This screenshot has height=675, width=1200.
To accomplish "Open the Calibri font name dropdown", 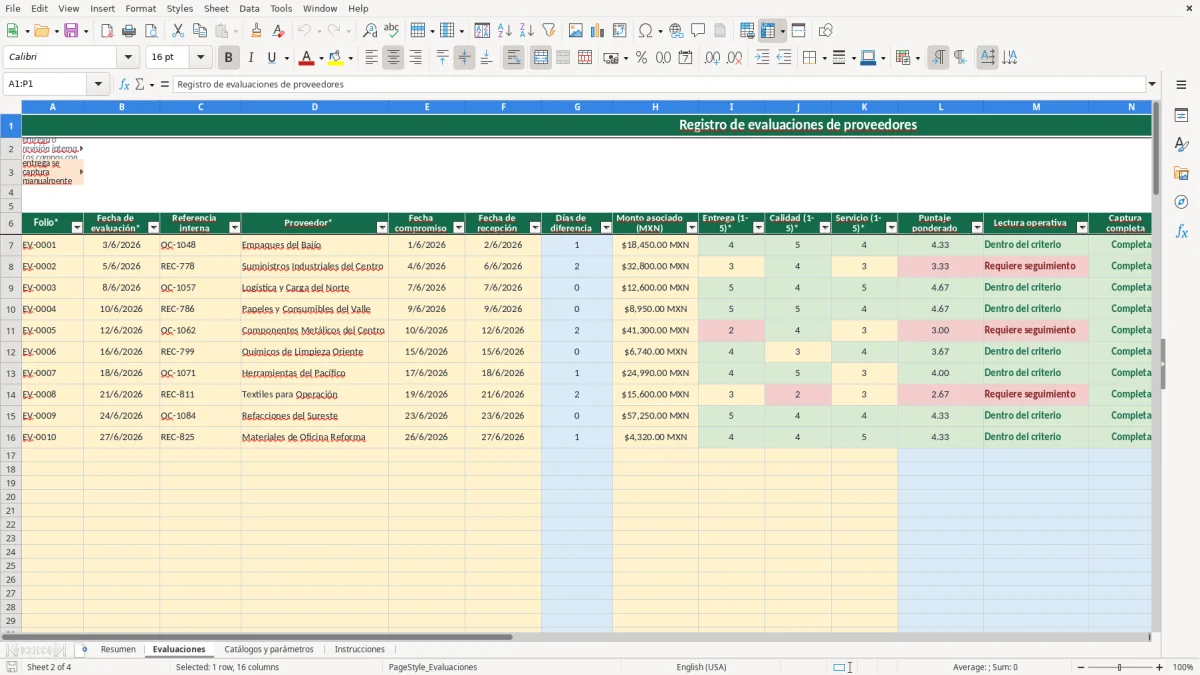I will pyautogui.click(x=128, y=58).
